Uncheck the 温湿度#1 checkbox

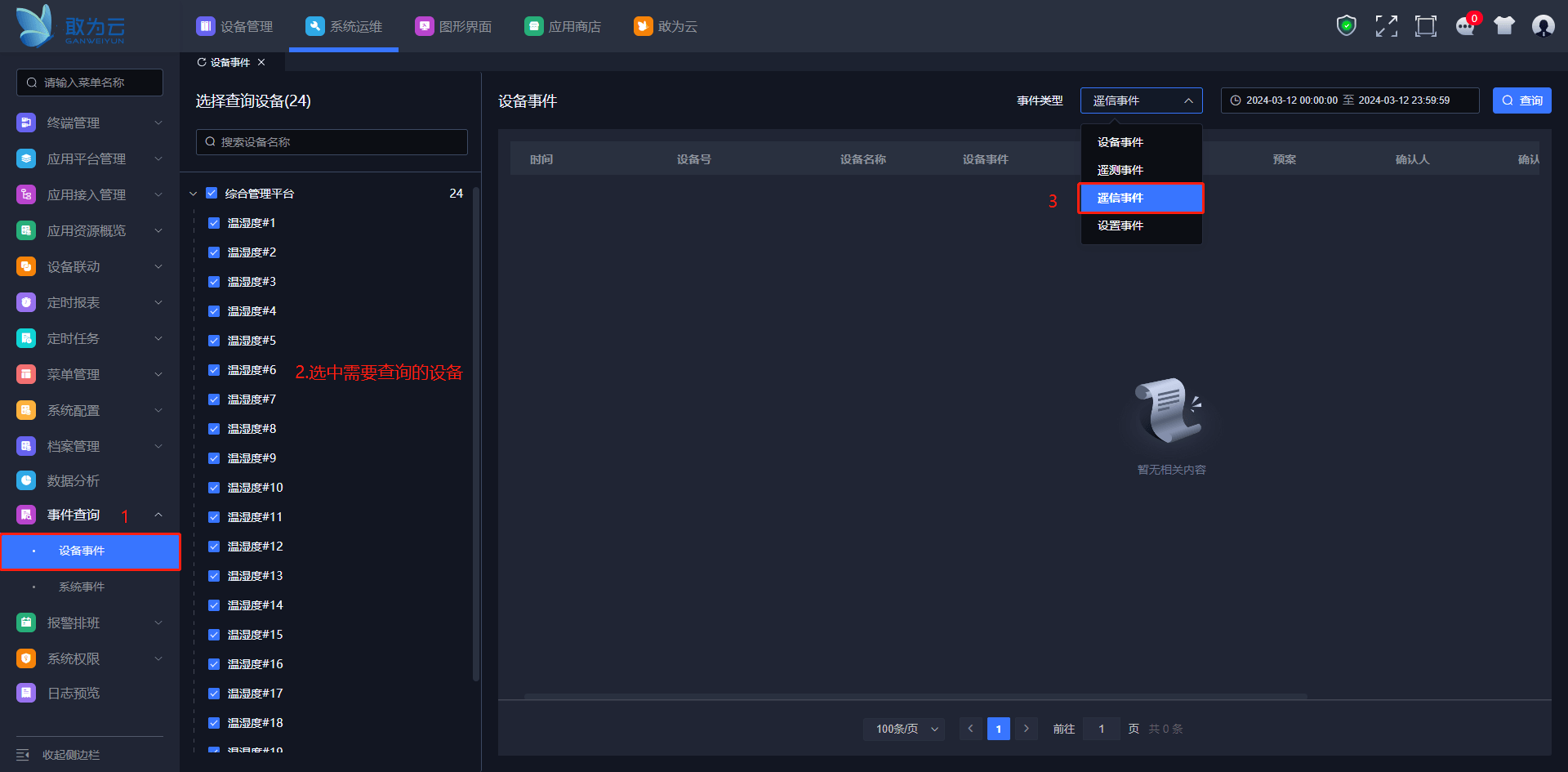214,223
